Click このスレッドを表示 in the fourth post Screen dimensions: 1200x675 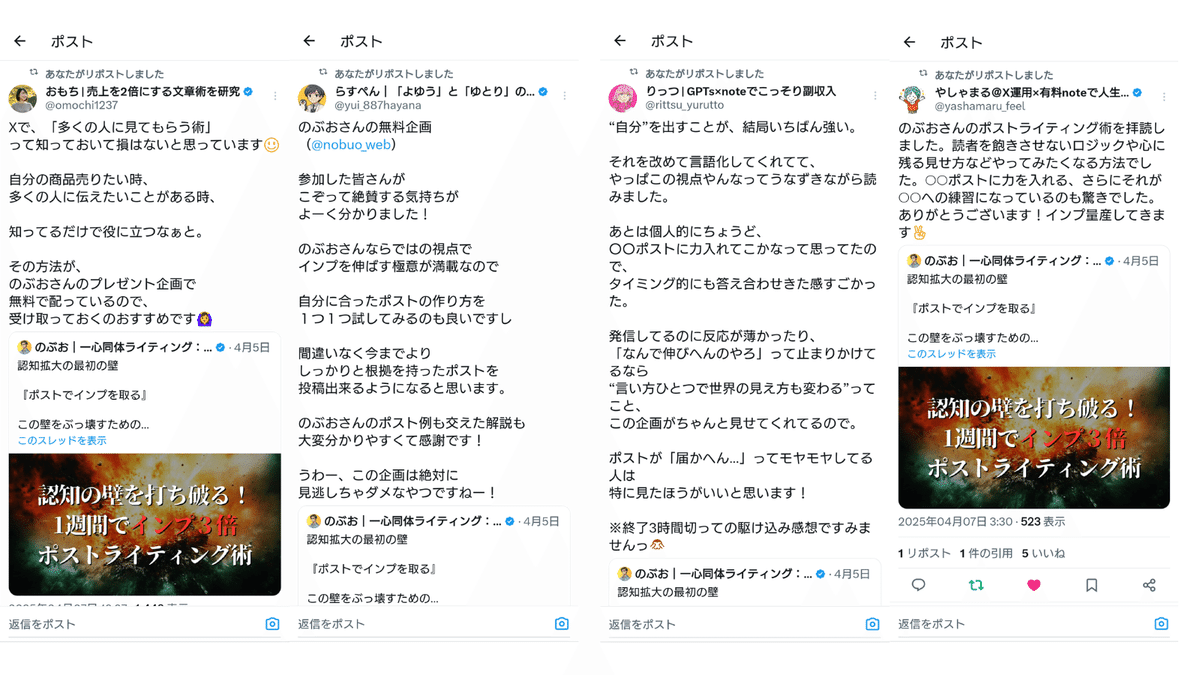tap(951, 354)
